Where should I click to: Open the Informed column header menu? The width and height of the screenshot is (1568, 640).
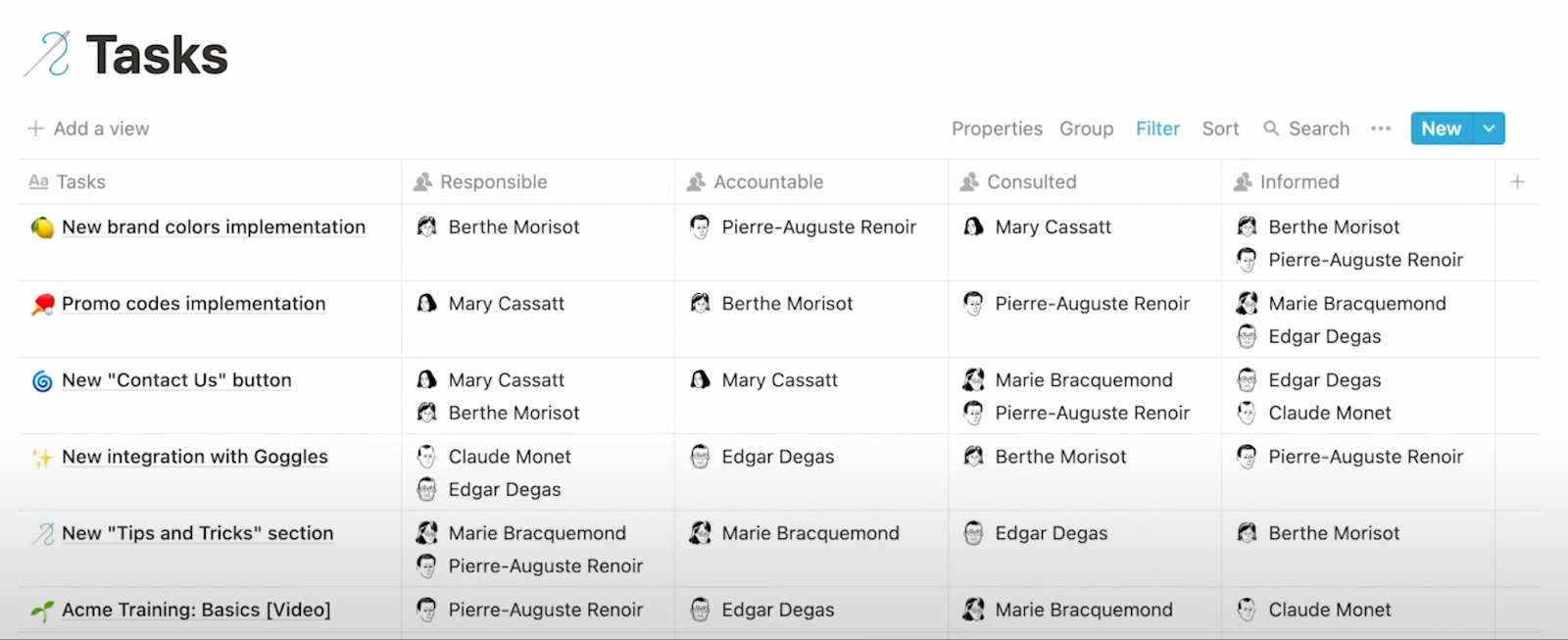[1298, 181]
